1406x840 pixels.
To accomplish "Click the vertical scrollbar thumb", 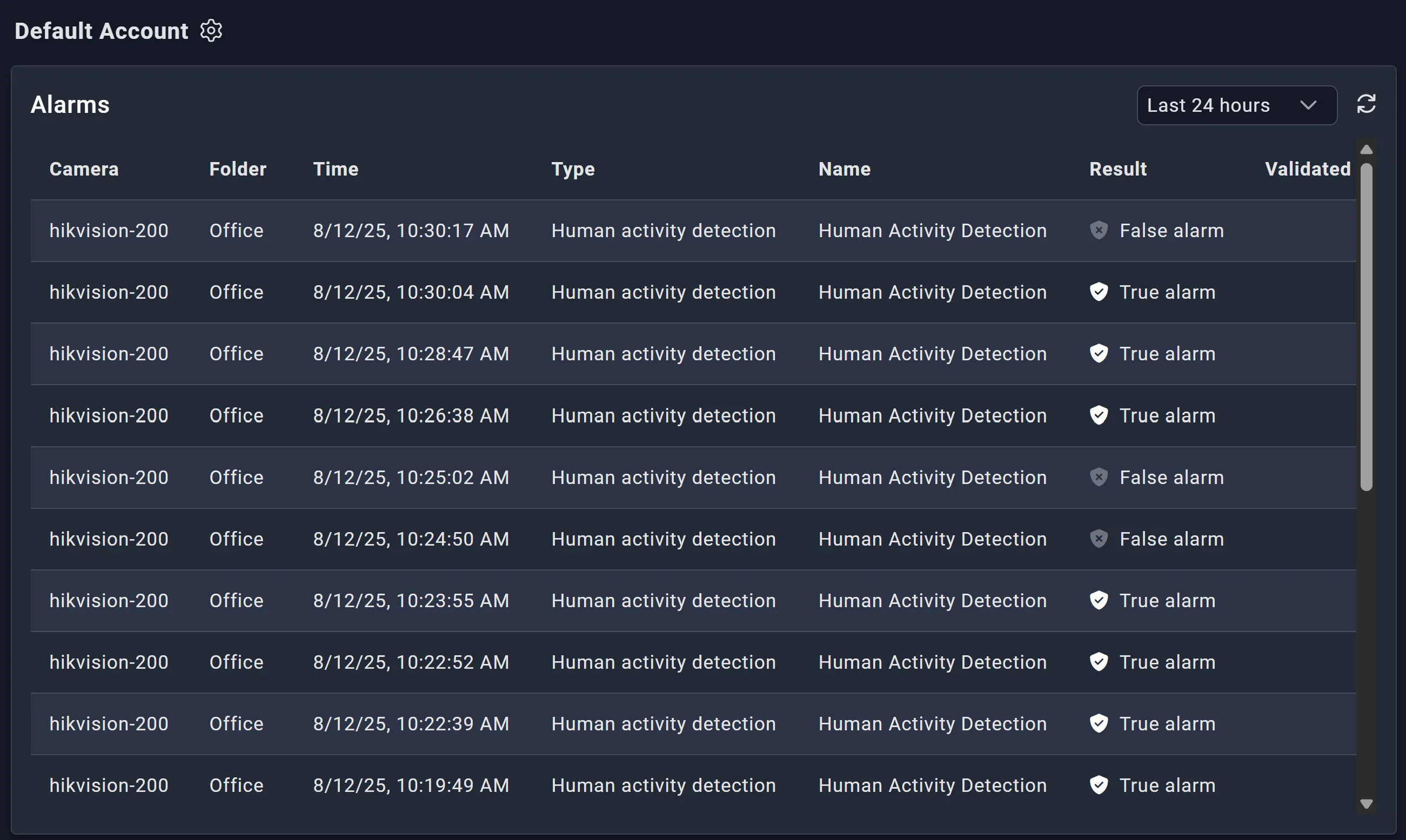I will (1366, 327).
